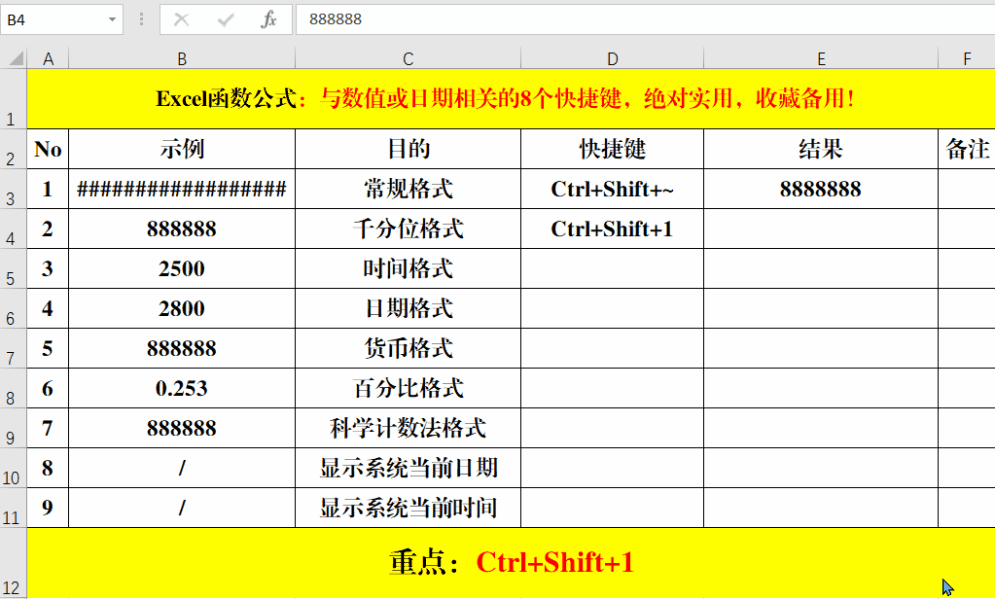Click the No cell '5' in row 7

pyautogui.click(x=48, y=349)
